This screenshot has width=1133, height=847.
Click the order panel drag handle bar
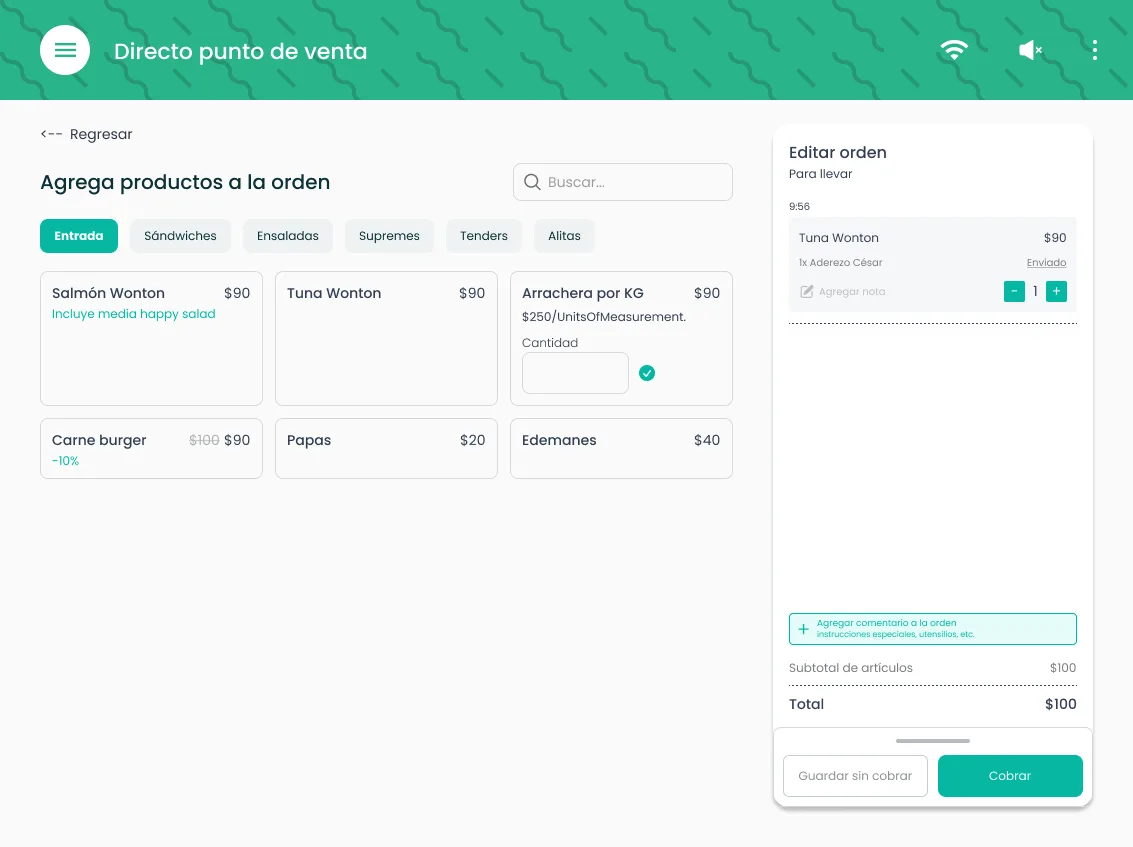pos(932,741)
